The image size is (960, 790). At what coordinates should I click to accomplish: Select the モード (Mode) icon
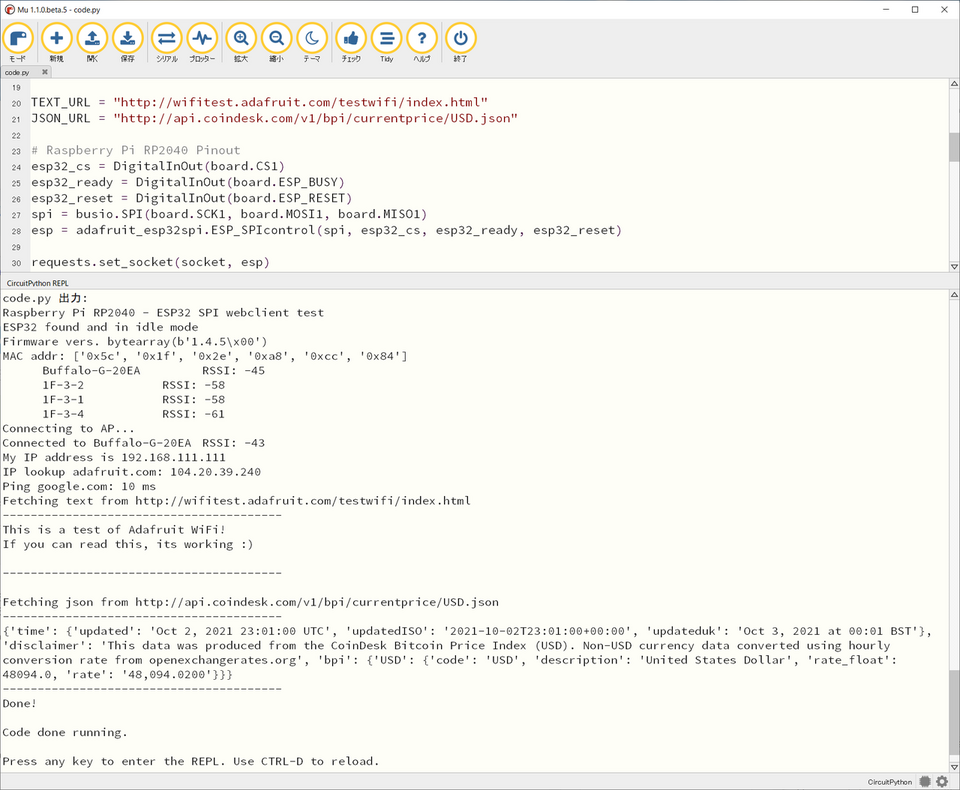[x=18, y=40]
